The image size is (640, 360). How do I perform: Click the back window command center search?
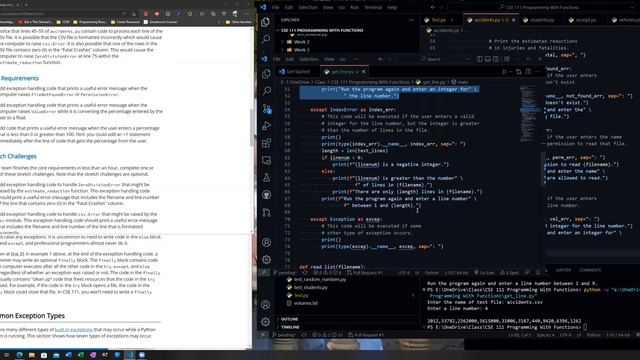point(539,7)
